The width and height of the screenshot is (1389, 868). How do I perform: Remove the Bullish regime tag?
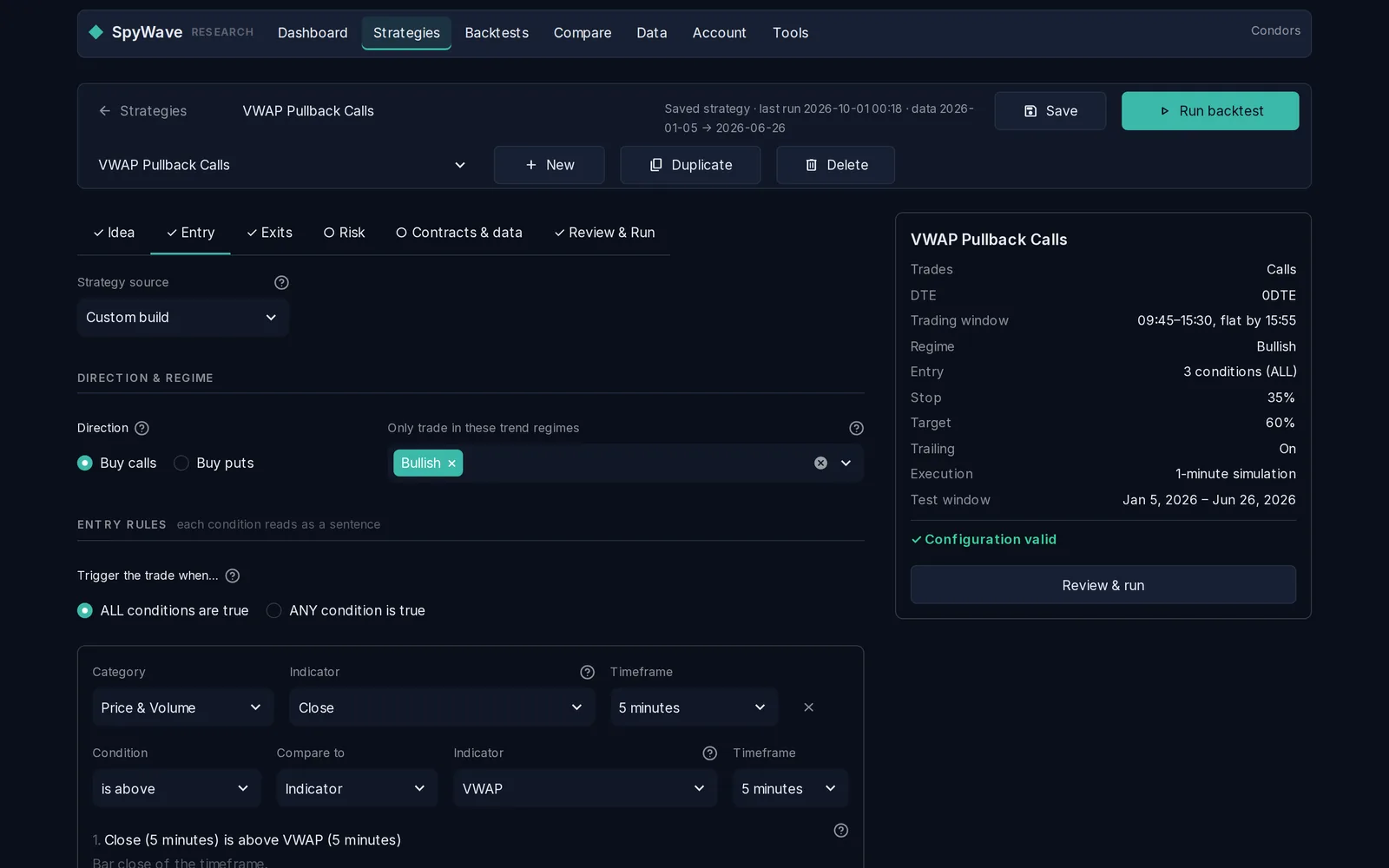click(451, 464)
